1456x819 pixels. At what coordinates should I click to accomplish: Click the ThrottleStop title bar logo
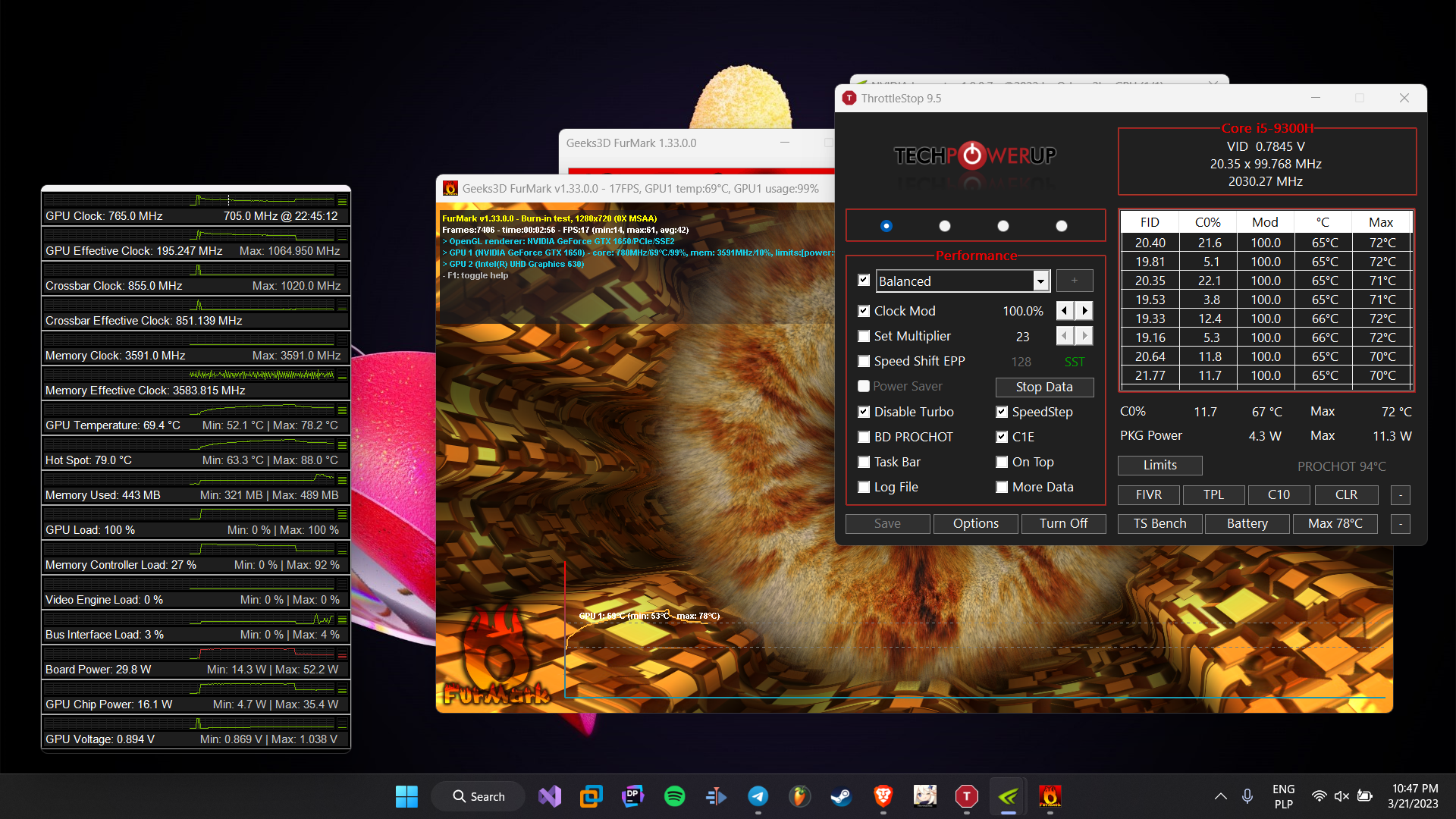pyautogui.click(x=849, y=98)
